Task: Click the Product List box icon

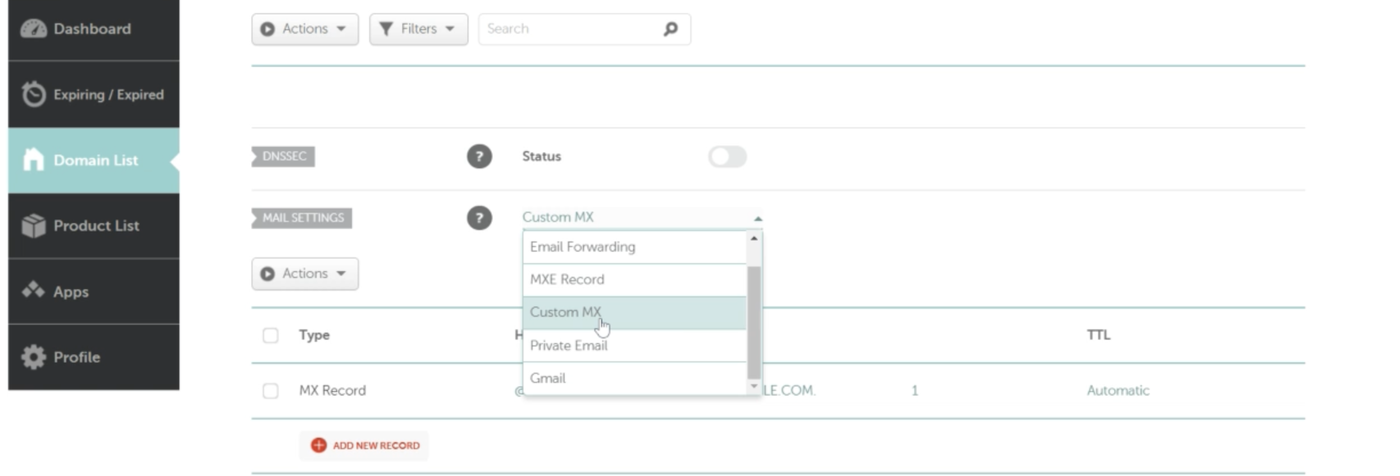Action: point(34,226)
